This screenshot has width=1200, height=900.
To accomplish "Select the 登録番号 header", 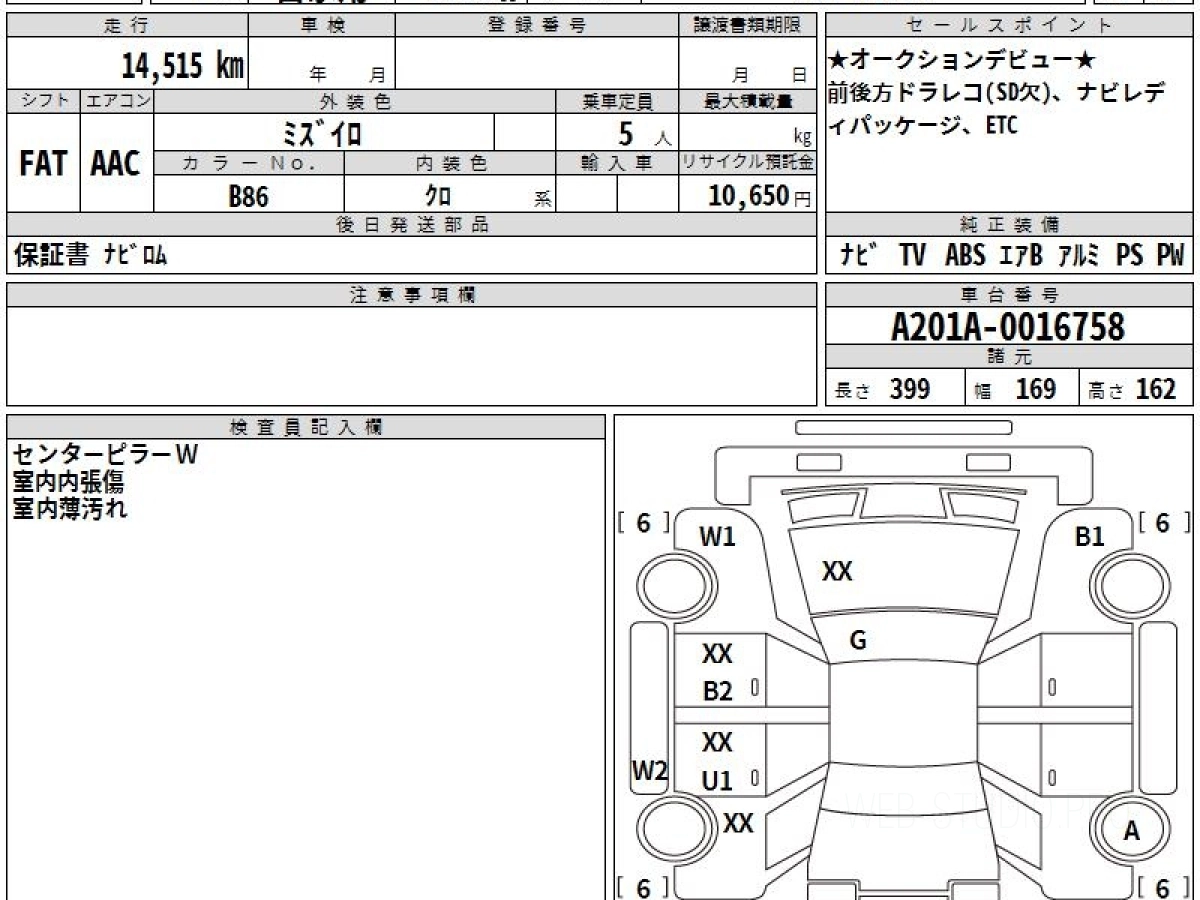I will click(x=537, y=26).
